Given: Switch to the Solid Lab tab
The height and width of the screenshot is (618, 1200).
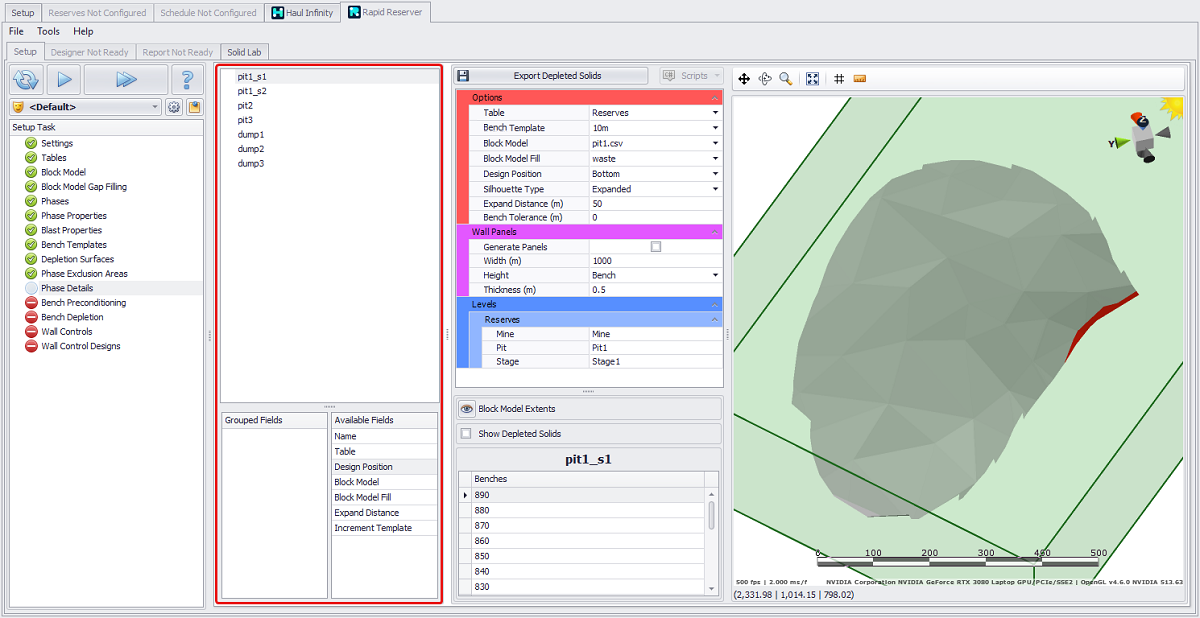Looking at the screenshot, I should pos(245,52).
